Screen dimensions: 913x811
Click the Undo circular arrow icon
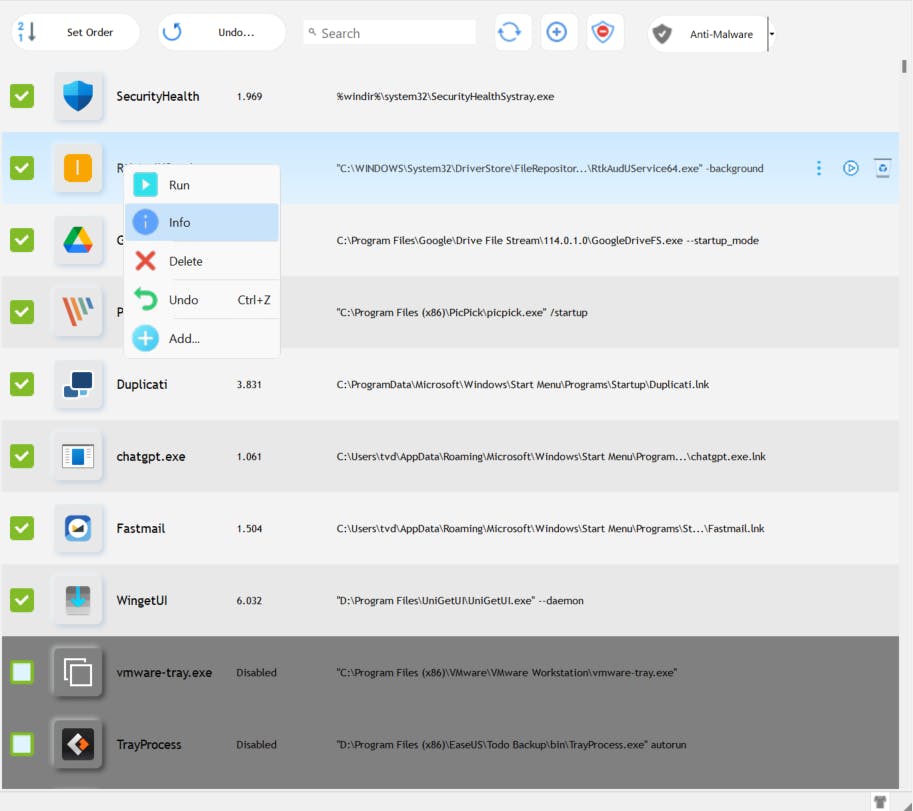(x=172, y=31)
